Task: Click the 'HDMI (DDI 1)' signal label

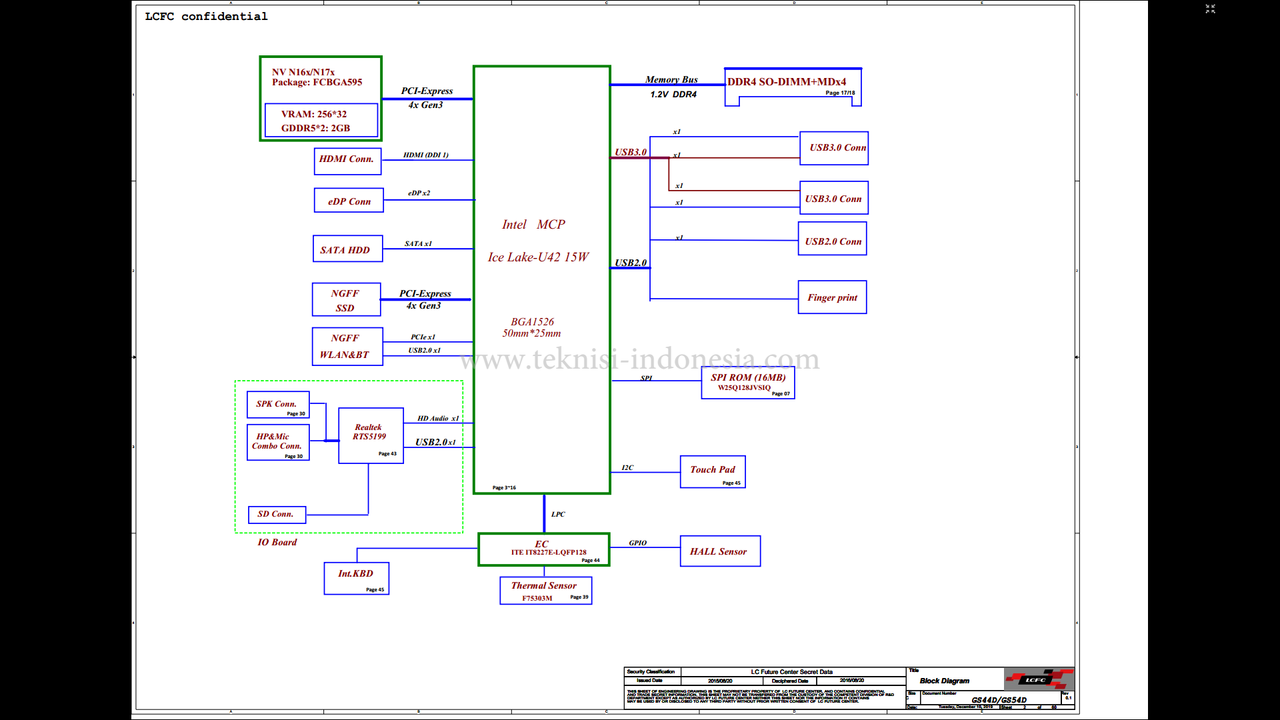Action: [426, 155]
